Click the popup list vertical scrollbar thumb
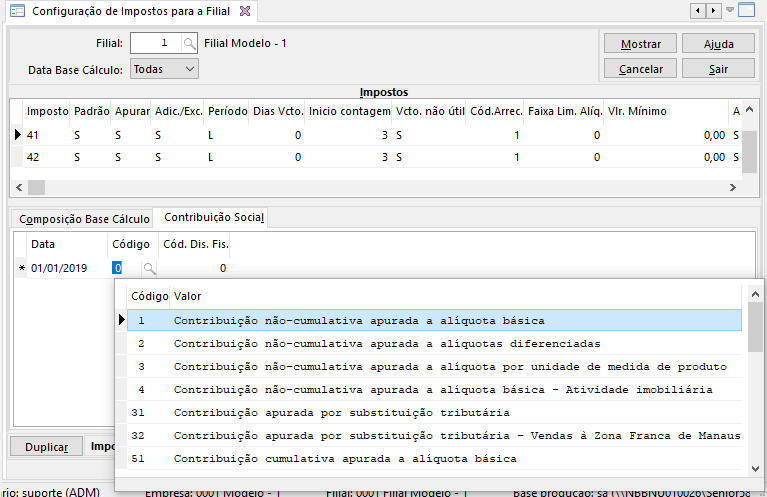Image resolution: width=767 pixels, height=497 pixels. pos(755,327)
